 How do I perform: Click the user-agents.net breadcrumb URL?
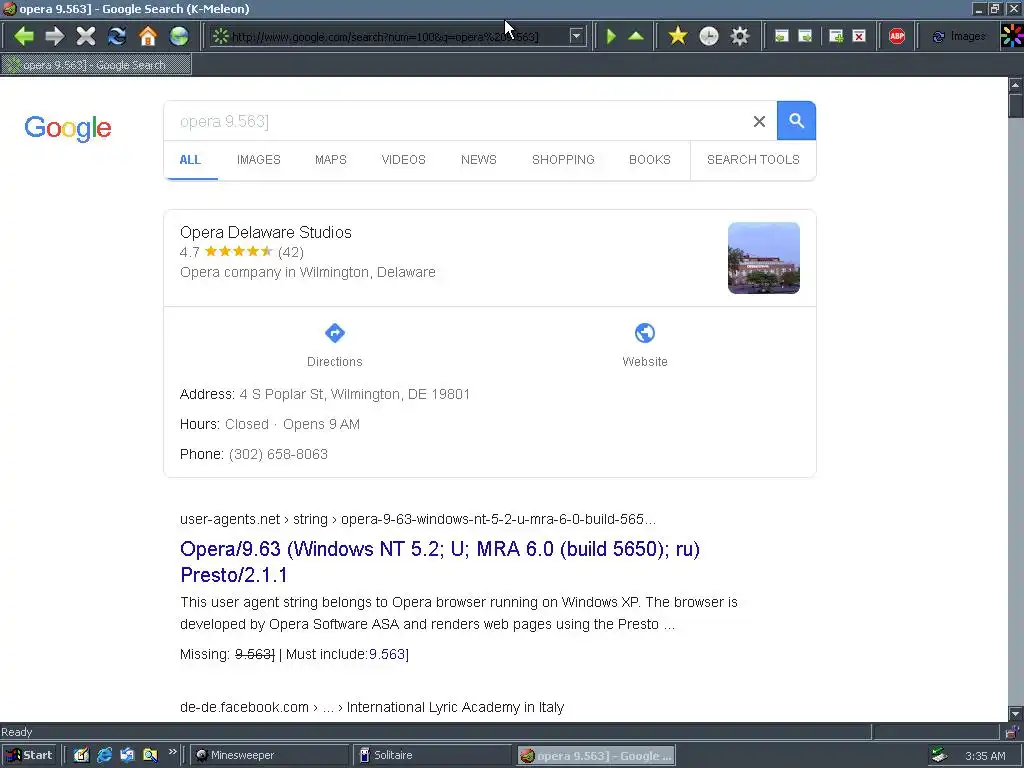[418, 519]
